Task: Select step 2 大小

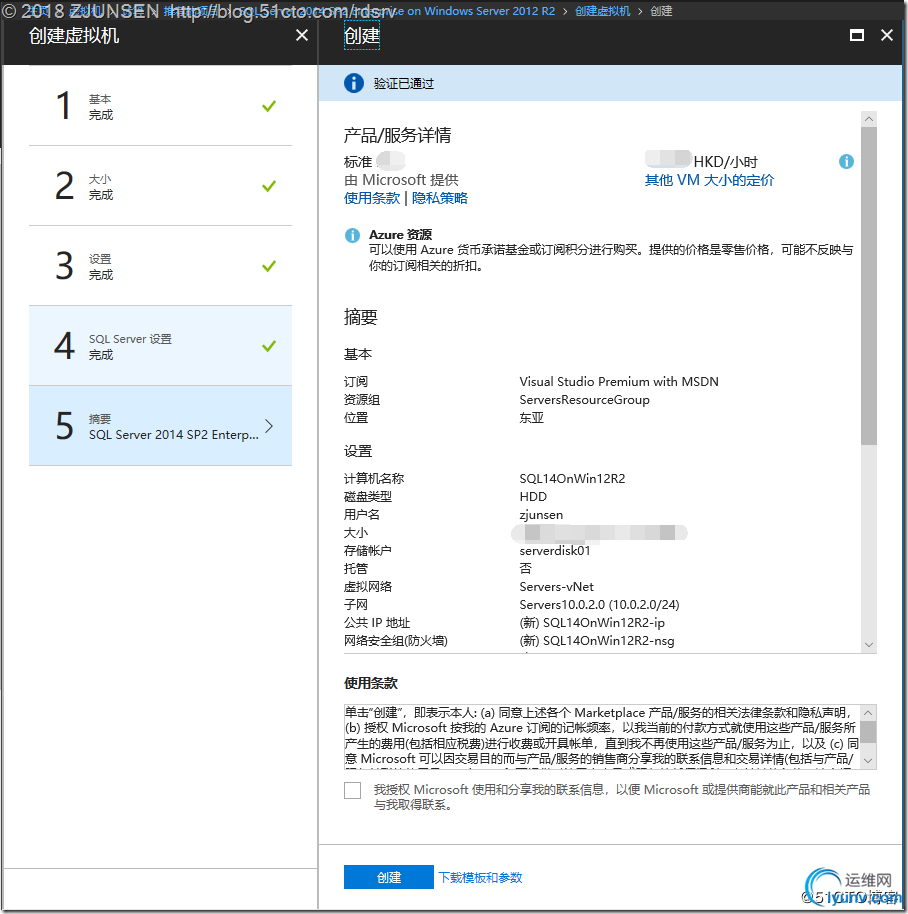Action: 160,186
